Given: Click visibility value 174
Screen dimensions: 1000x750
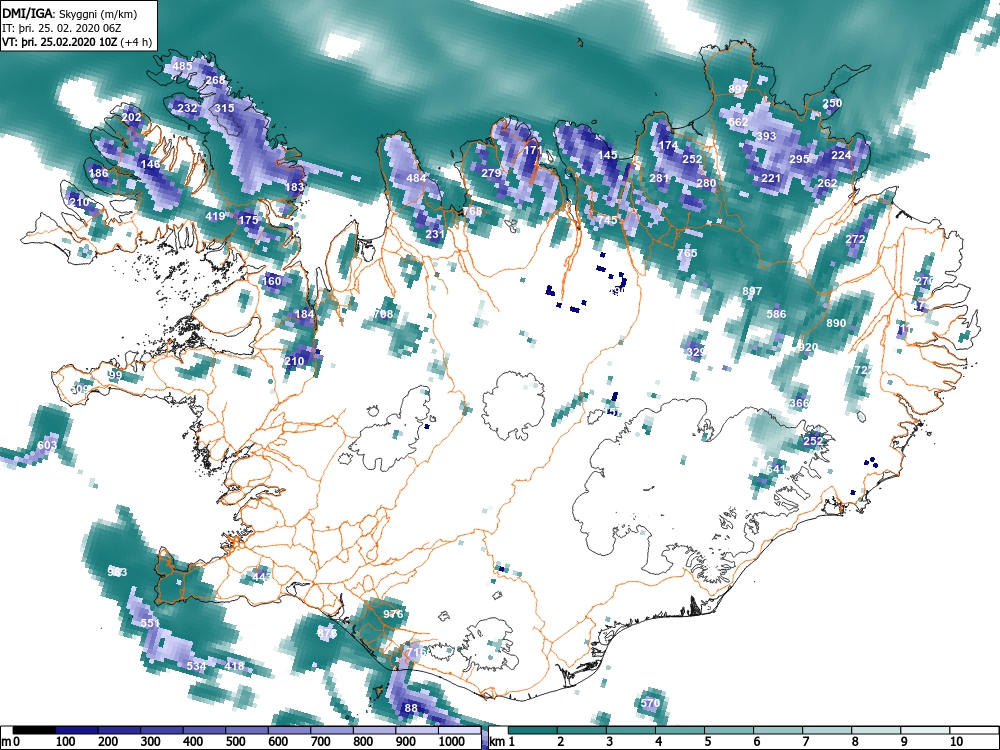Looking at the screenshot, I should point(668,145).
